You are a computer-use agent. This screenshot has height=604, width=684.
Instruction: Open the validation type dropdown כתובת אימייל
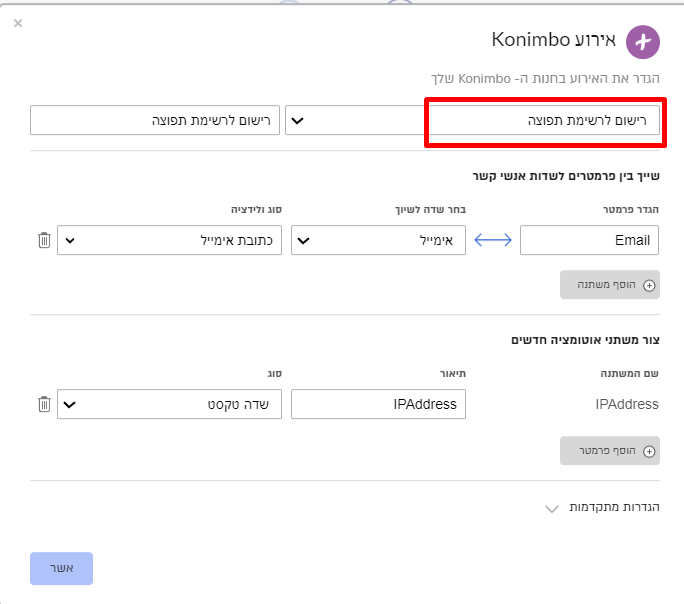point(169,240)
